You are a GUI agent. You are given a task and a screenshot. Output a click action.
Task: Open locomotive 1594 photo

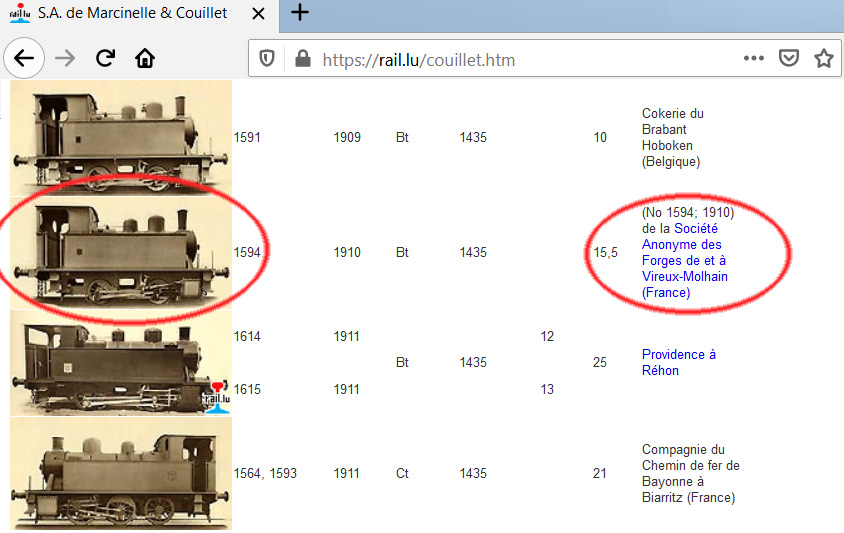pyautogui.click(x=121, y=253)
